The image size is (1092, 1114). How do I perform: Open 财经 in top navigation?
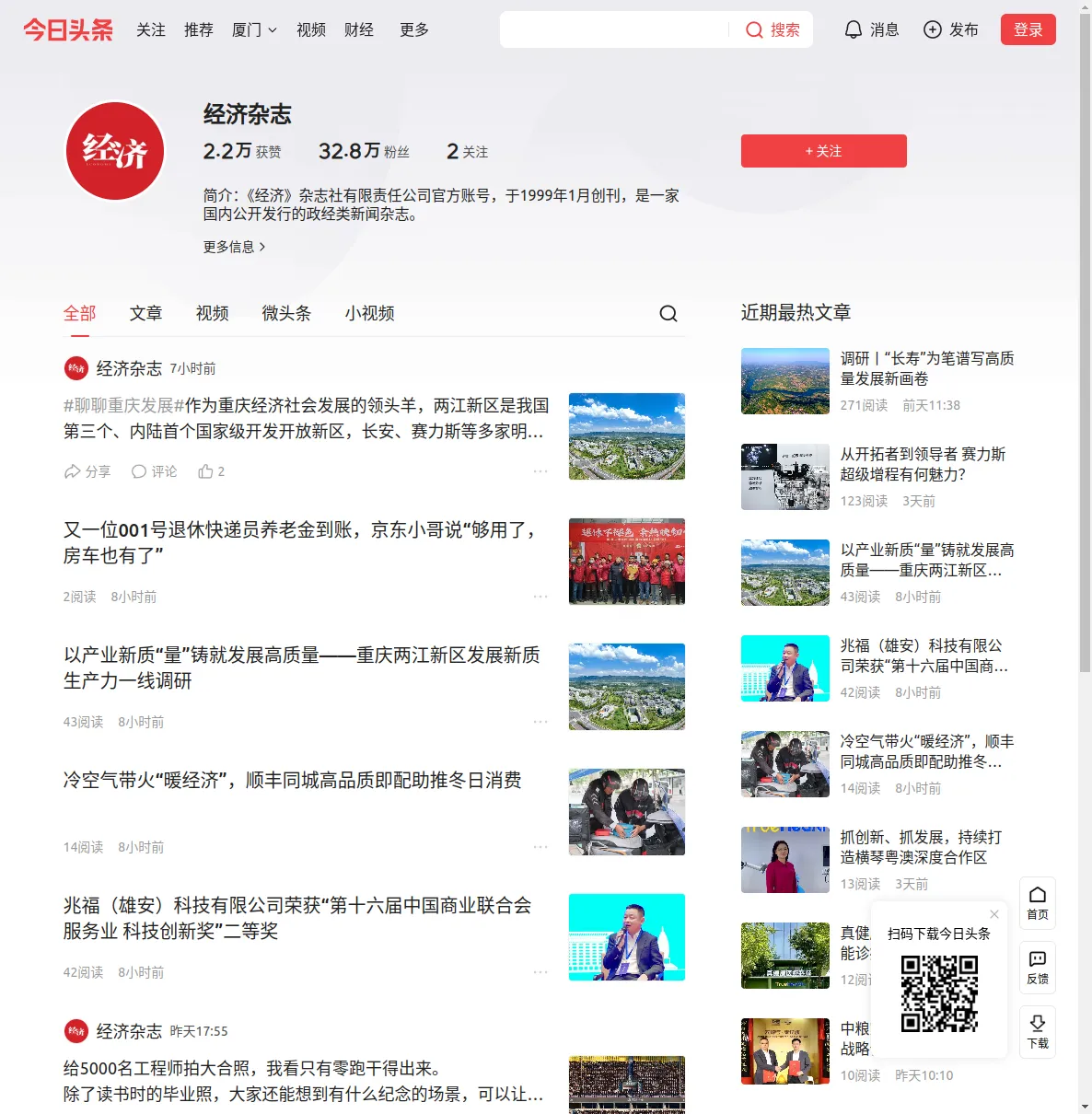pyautogui.click(x=359, y=30)
